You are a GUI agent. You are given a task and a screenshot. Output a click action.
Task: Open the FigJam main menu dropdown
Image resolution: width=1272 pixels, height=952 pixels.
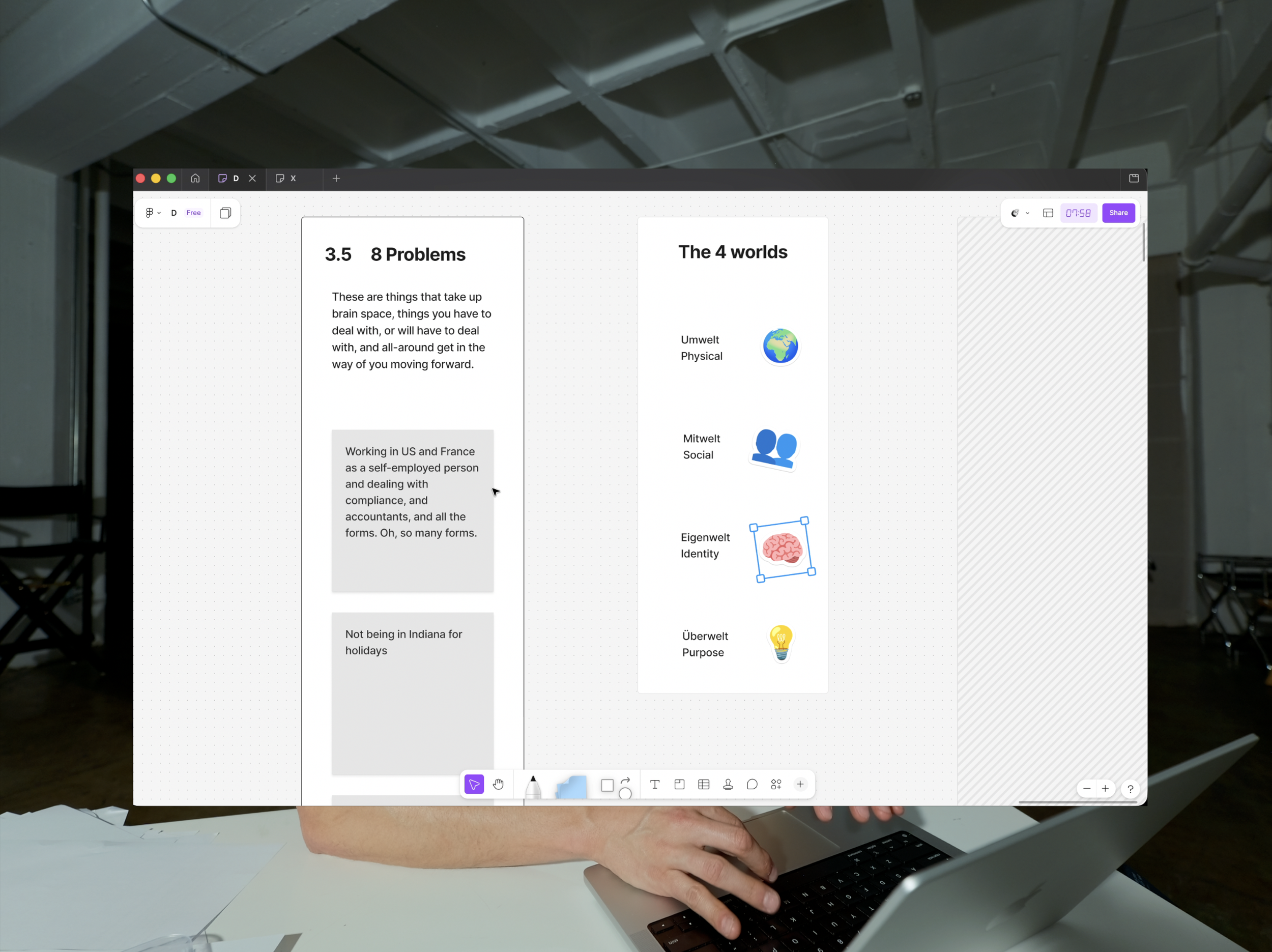point(153,213)
